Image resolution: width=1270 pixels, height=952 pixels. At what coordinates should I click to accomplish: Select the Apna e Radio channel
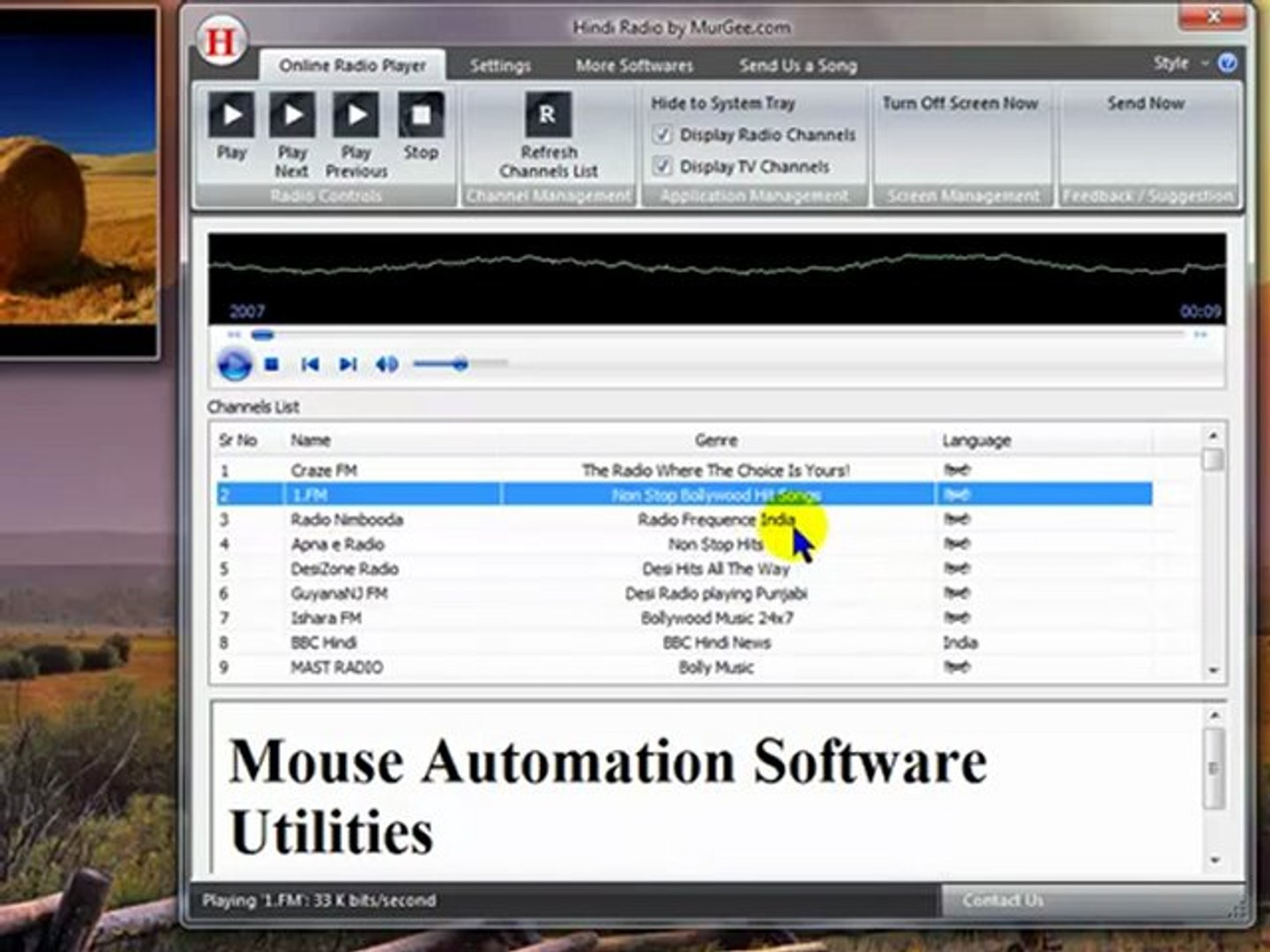pos(338,544)
